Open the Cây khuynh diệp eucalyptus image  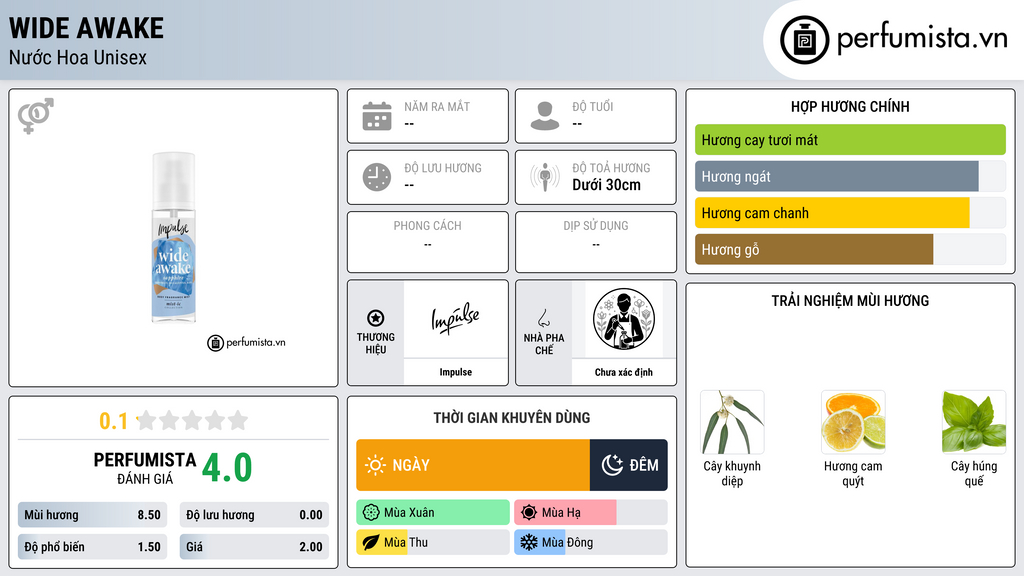(732, 422)
